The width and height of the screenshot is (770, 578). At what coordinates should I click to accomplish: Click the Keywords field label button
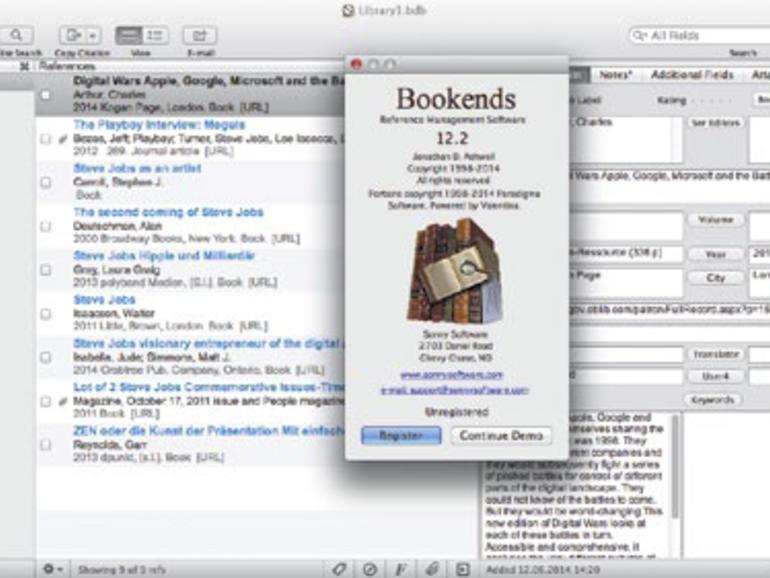pos(713,400)
